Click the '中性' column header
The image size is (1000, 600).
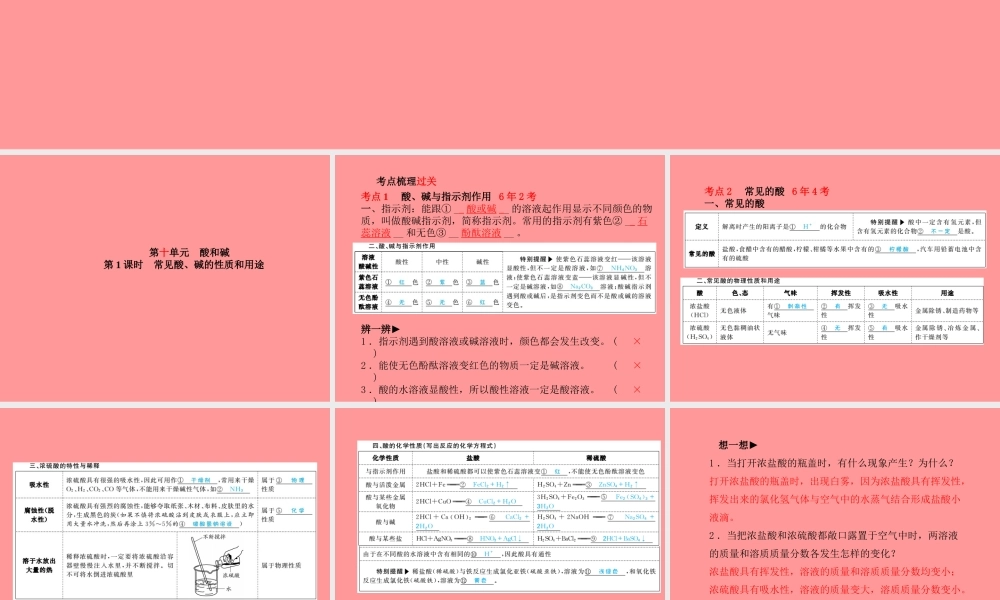tap(443, 261)
